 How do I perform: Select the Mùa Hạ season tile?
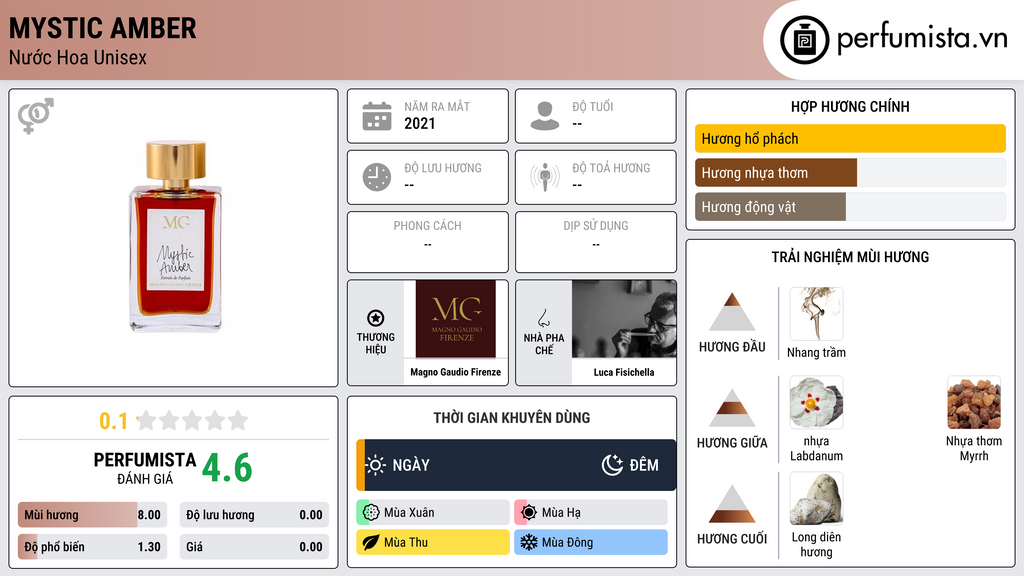point(591,513)
